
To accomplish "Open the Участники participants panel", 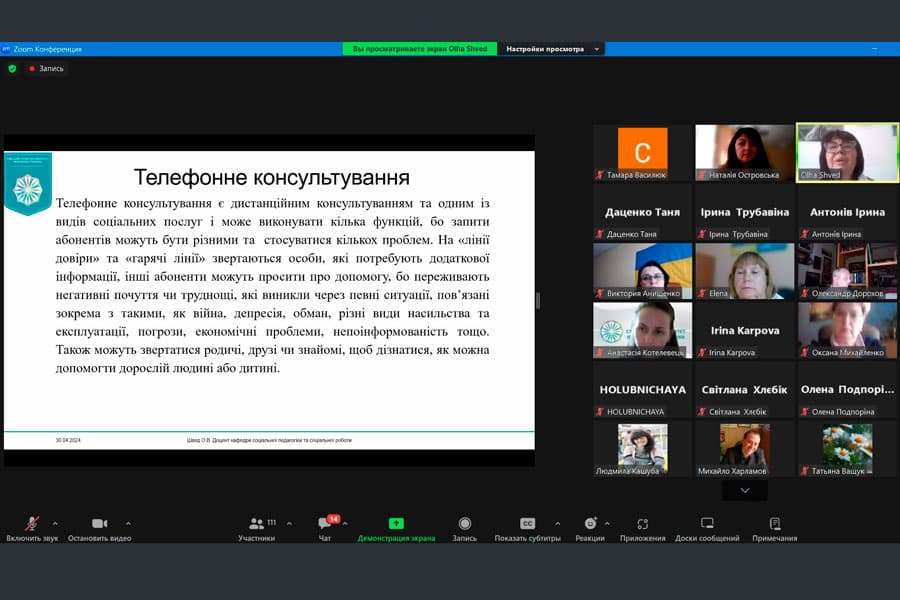I will pyautogui.click(x=257, y=524).
